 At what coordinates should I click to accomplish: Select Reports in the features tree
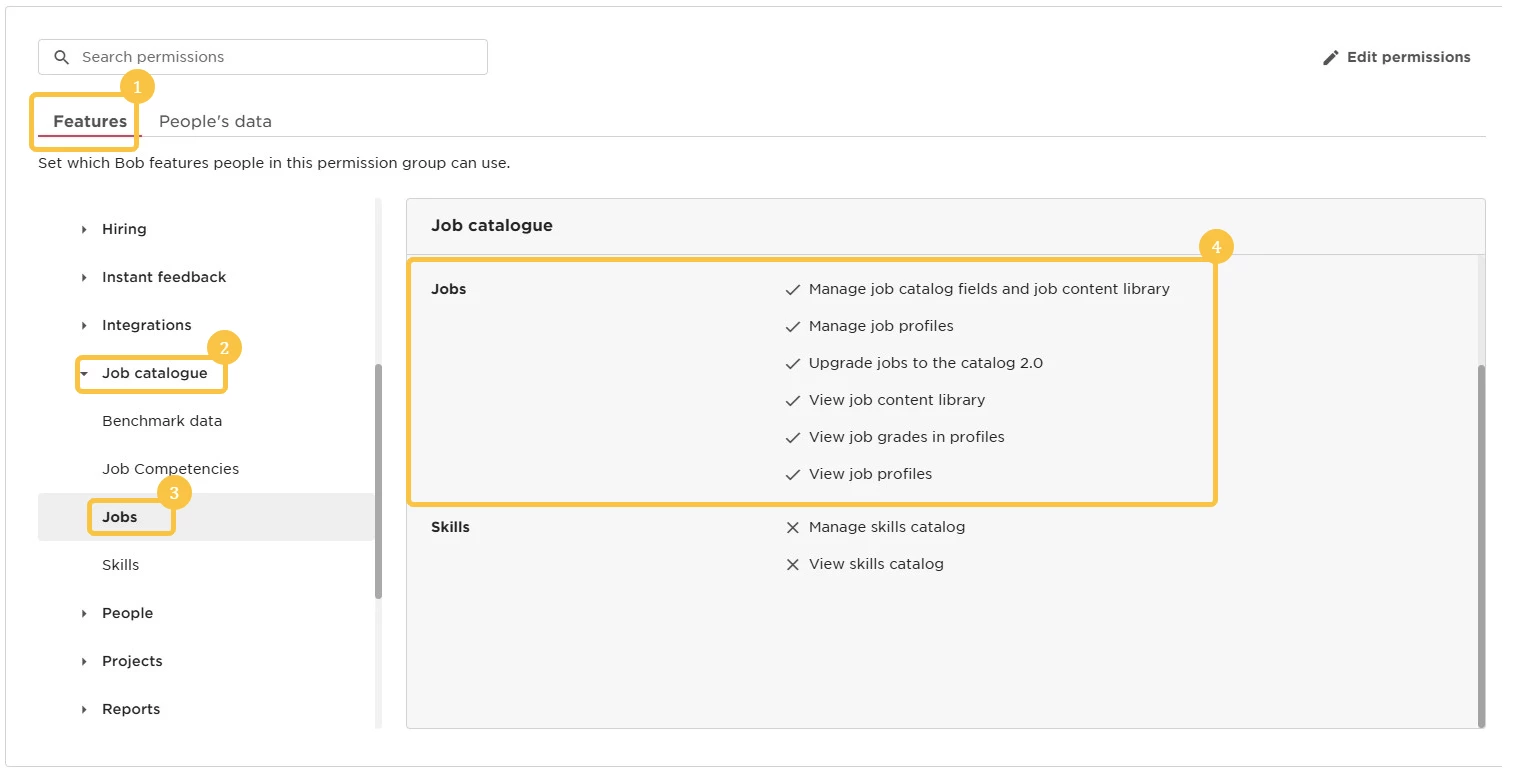coord(131,709)
